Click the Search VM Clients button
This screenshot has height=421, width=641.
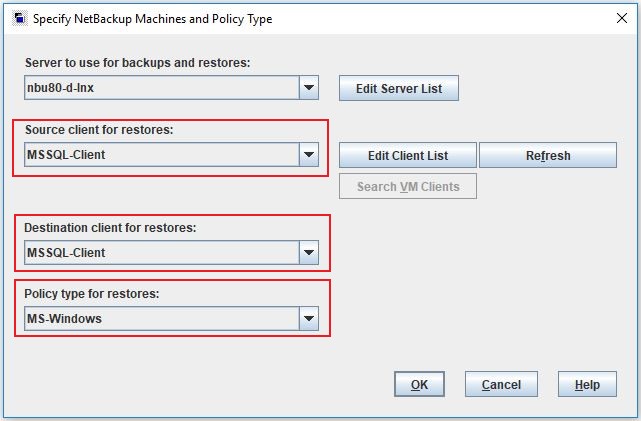[408, 186]
